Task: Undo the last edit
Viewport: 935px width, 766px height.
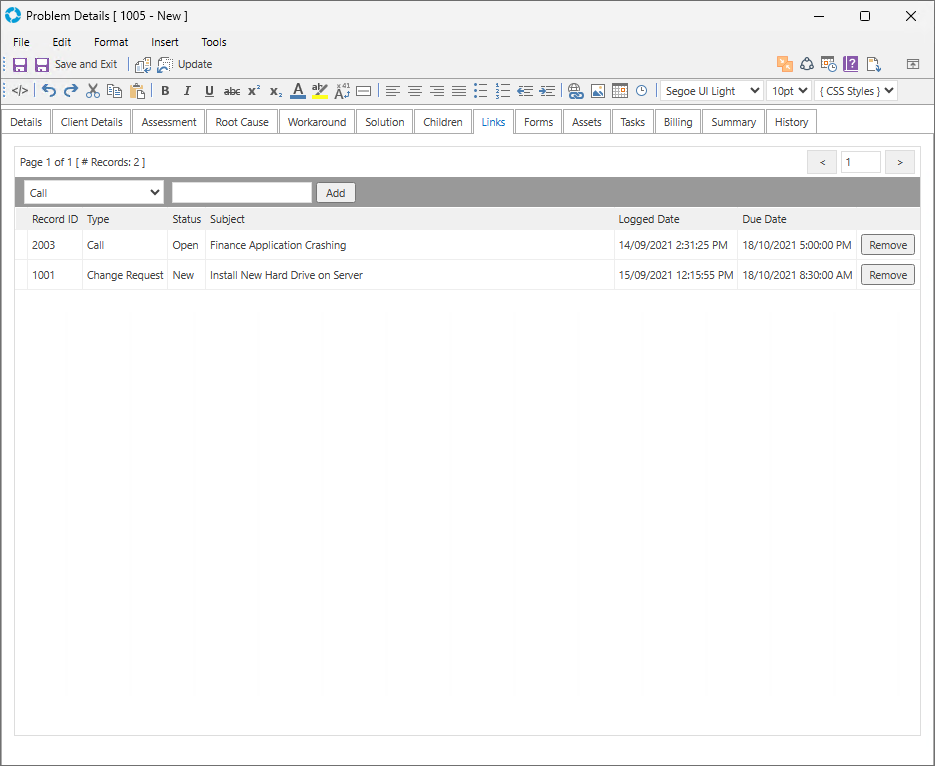Action: tap(49, 91)
